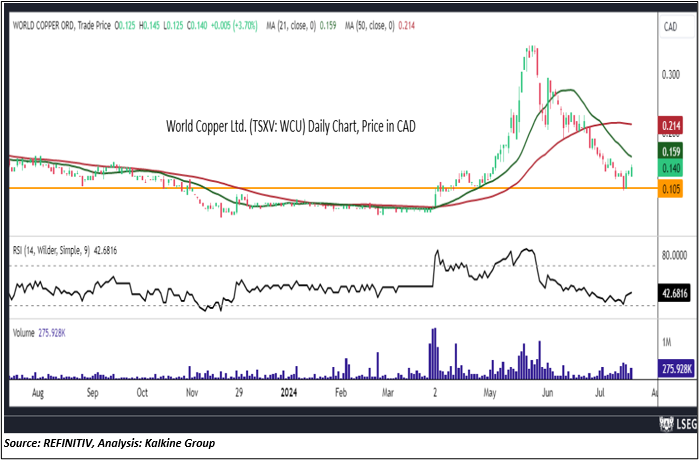Click the Jul label on time axis
Screen dimensions: 699x460
point(600,394)
